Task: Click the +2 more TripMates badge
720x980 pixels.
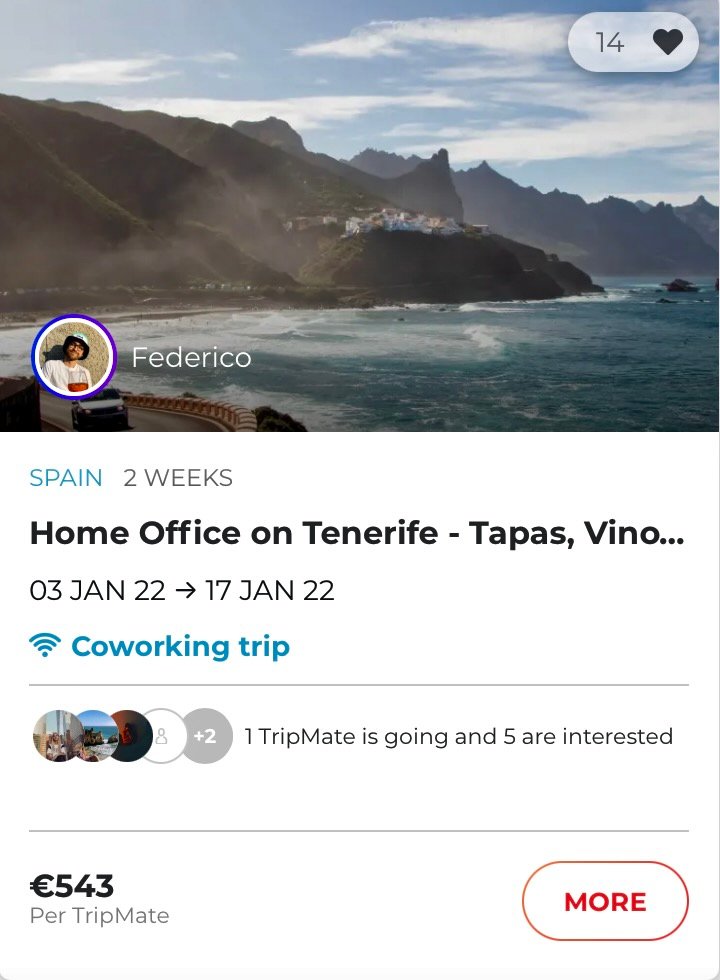Action: tap(206, 736)
